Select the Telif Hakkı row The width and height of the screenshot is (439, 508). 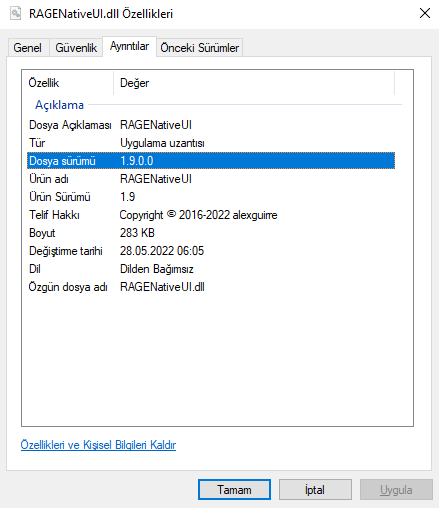pyautogui.click(x=211, y=215)
